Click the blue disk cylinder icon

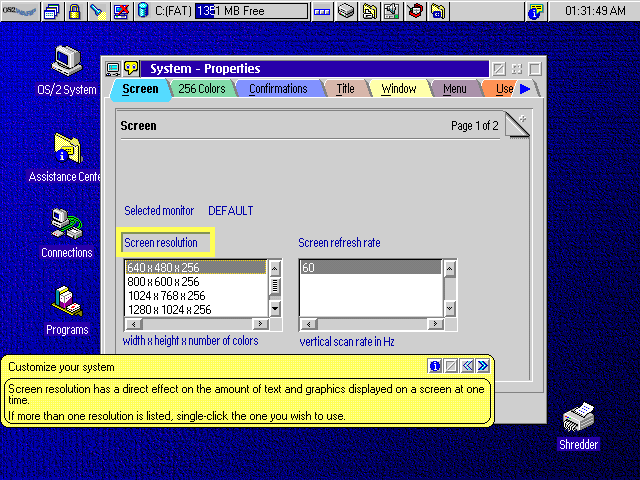[143, 11]
